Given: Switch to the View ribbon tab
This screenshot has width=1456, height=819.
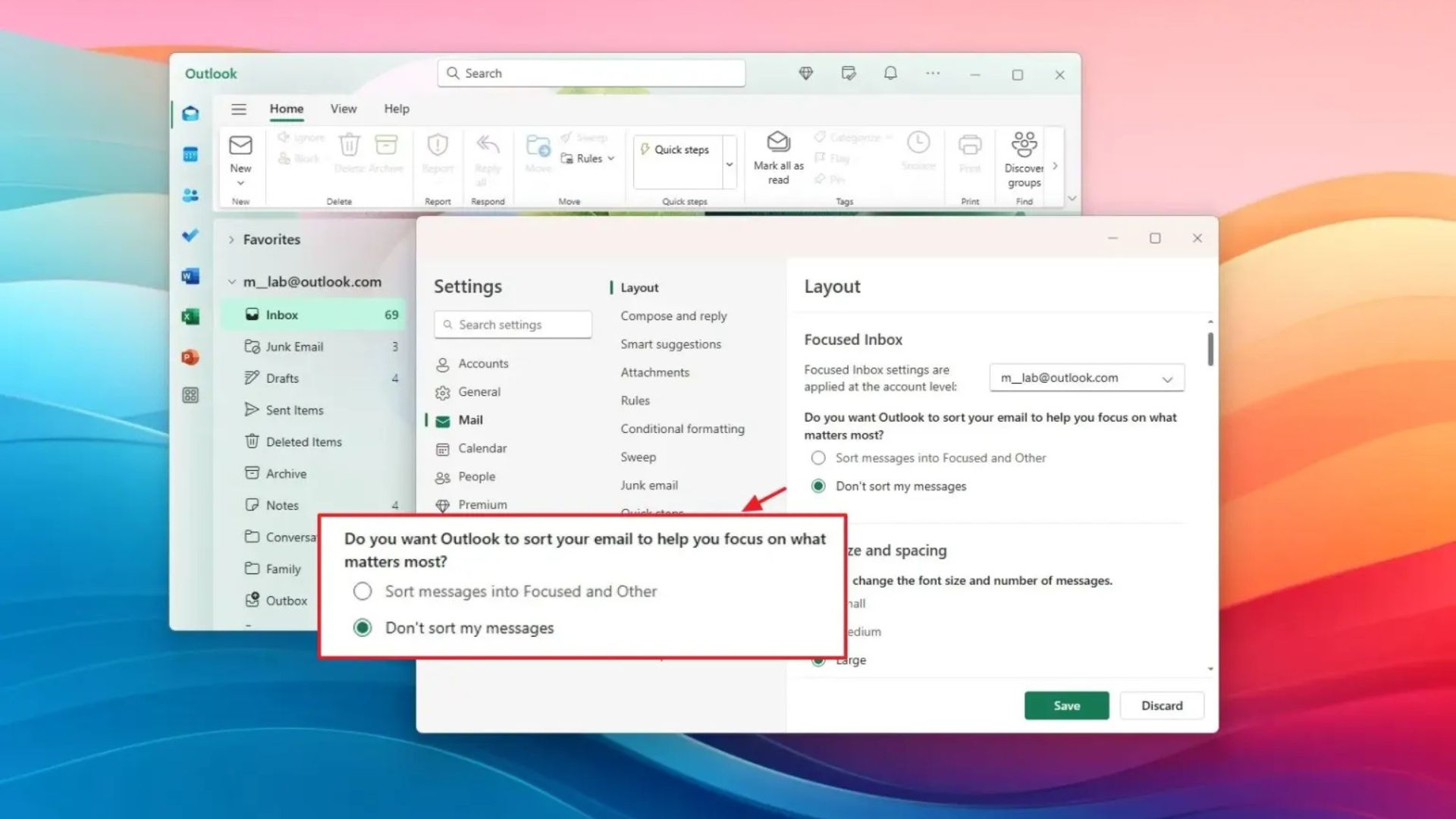Looking at the screenshot, I should click(x=343, y=109).
